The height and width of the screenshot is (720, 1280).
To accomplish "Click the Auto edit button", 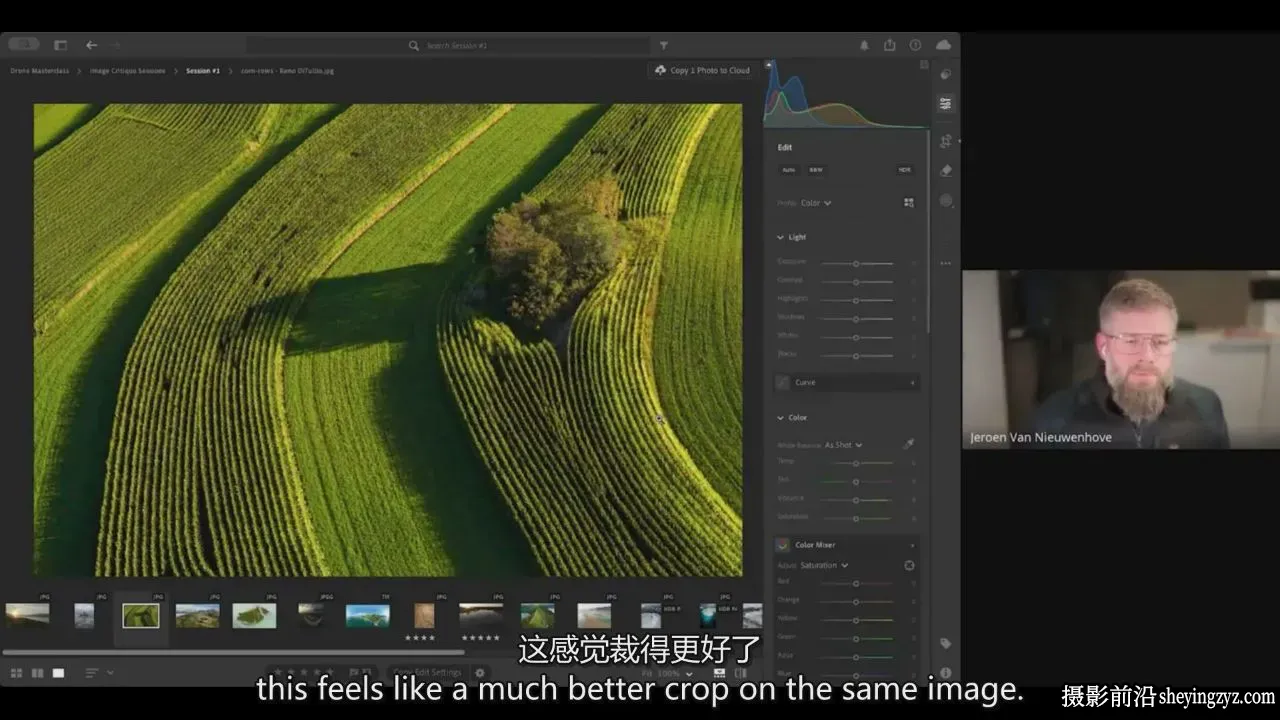I will point(788,170).
